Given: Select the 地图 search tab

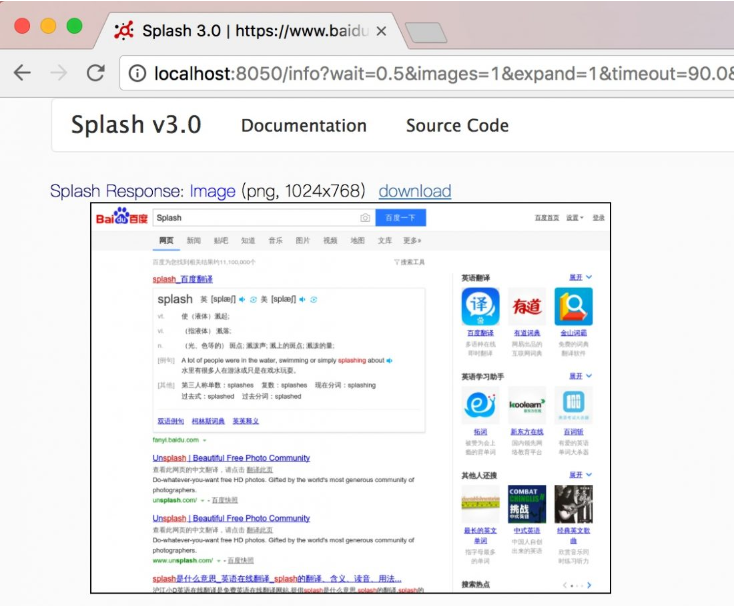Looking at the screenshot, I should [357, 240].
